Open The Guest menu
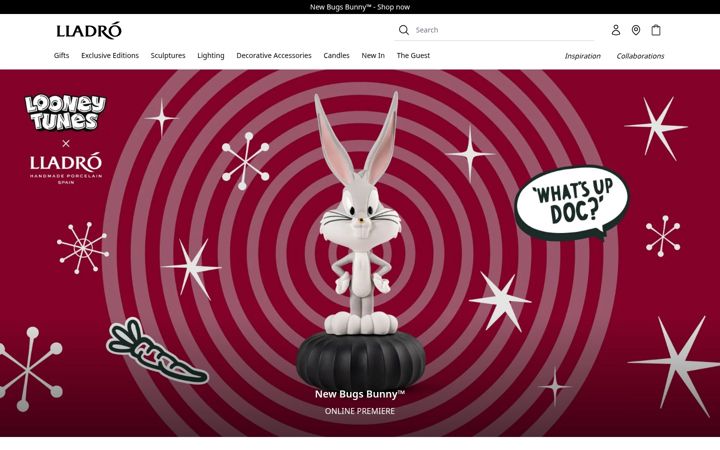Screen dimensions: 720x450 [413, 56]
